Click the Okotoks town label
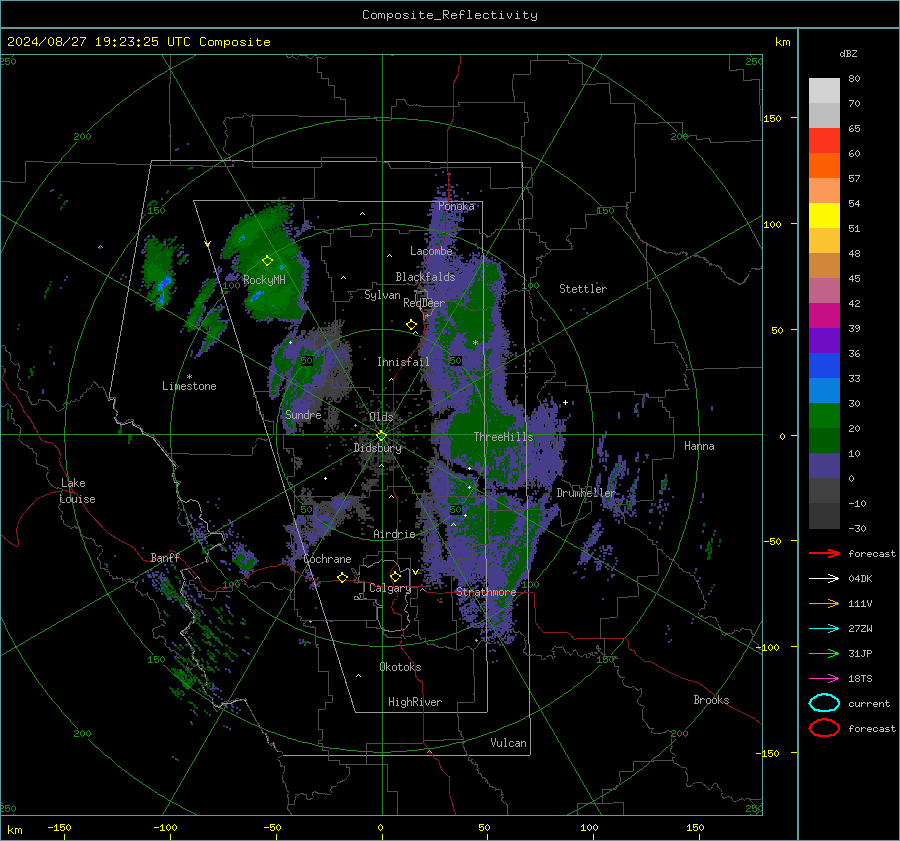 tap(400, 667)
